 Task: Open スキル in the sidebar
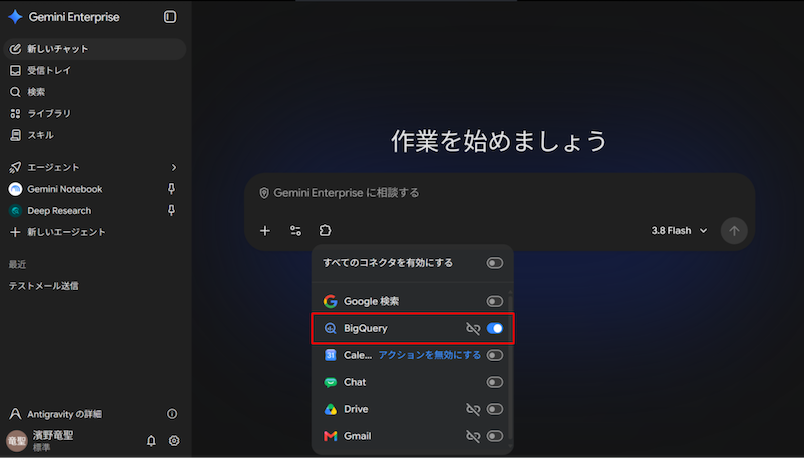[31, 135]
